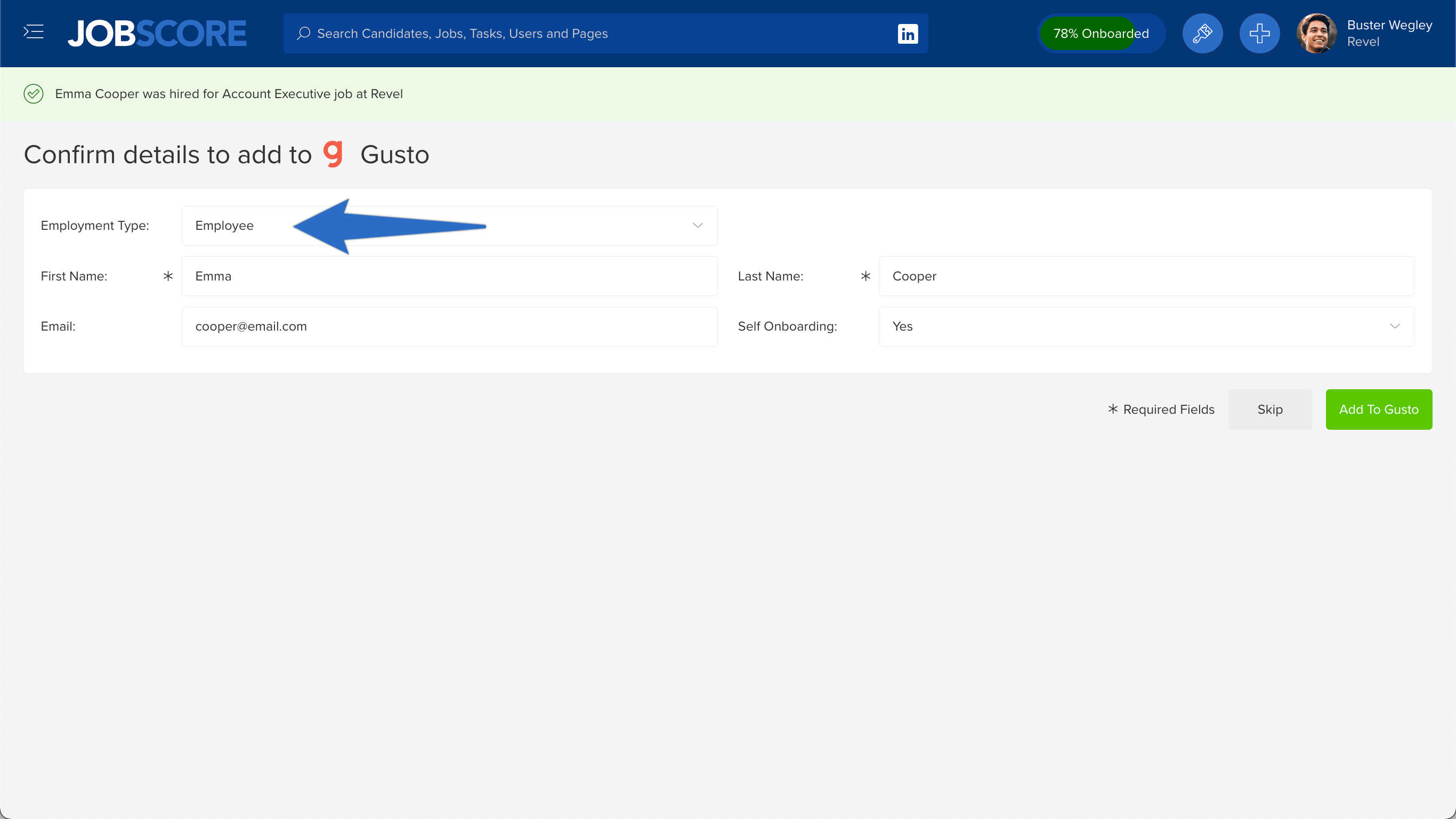Open the 78% Onboarded progress indicator
The width and height of the screenshot is (1456, 819).
coord(1101,34)
